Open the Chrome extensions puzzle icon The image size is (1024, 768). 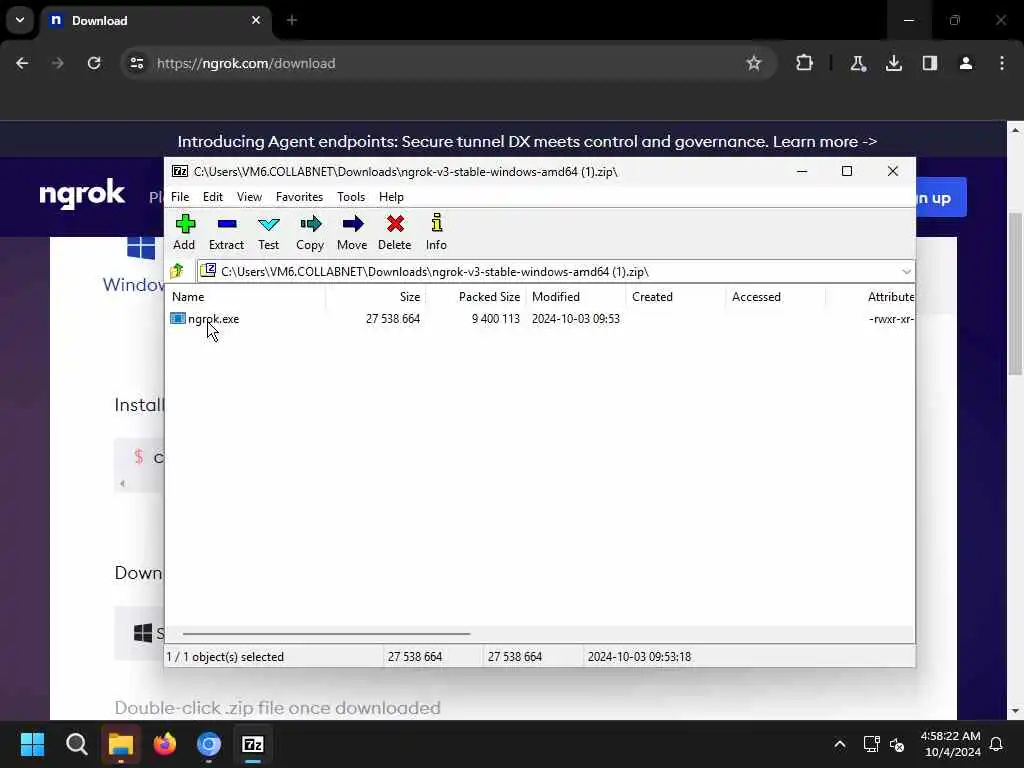(804, 63)
